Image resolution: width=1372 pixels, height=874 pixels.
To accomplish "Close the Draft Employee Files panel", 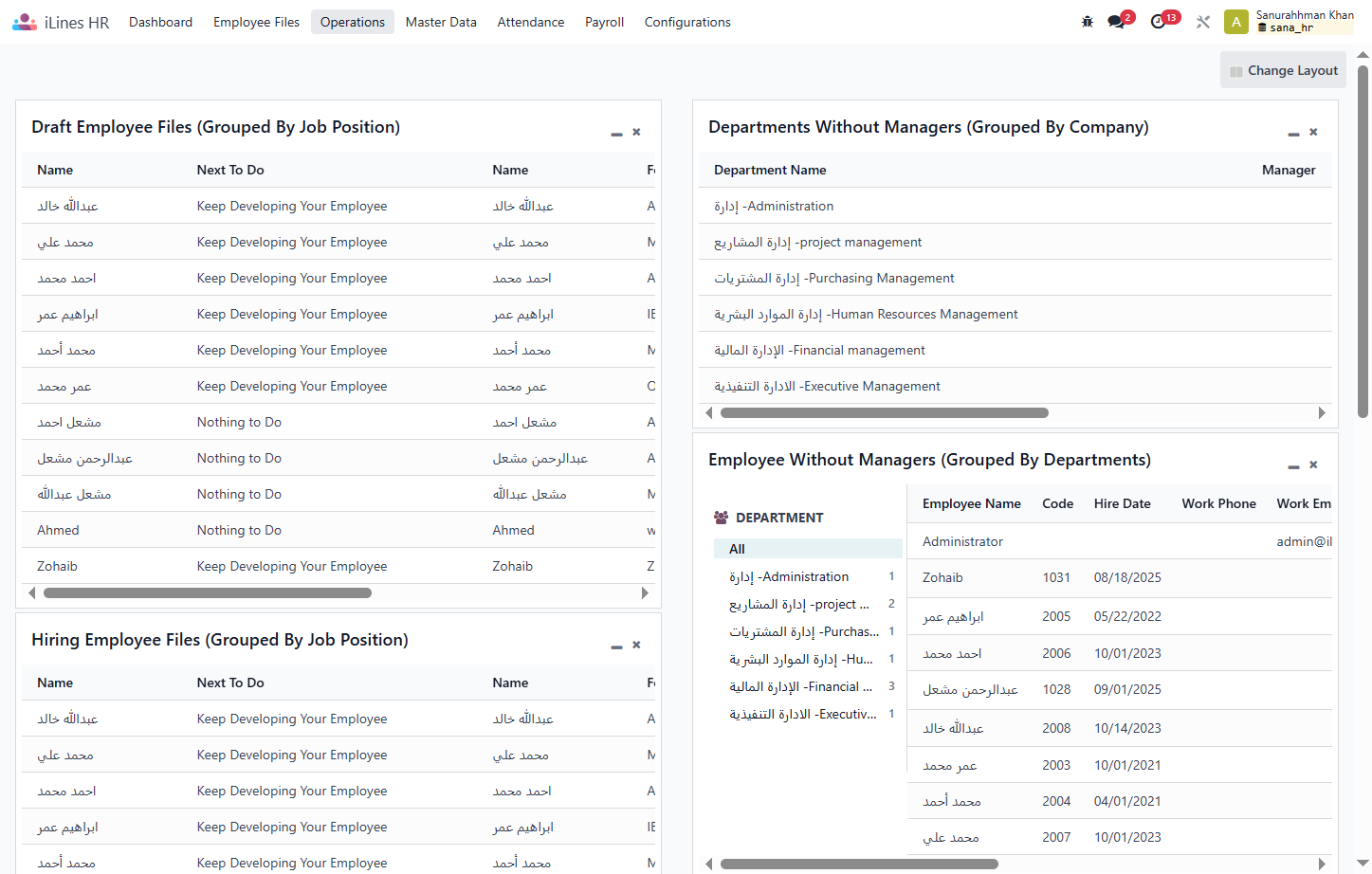I will click(x=636, y=132).
